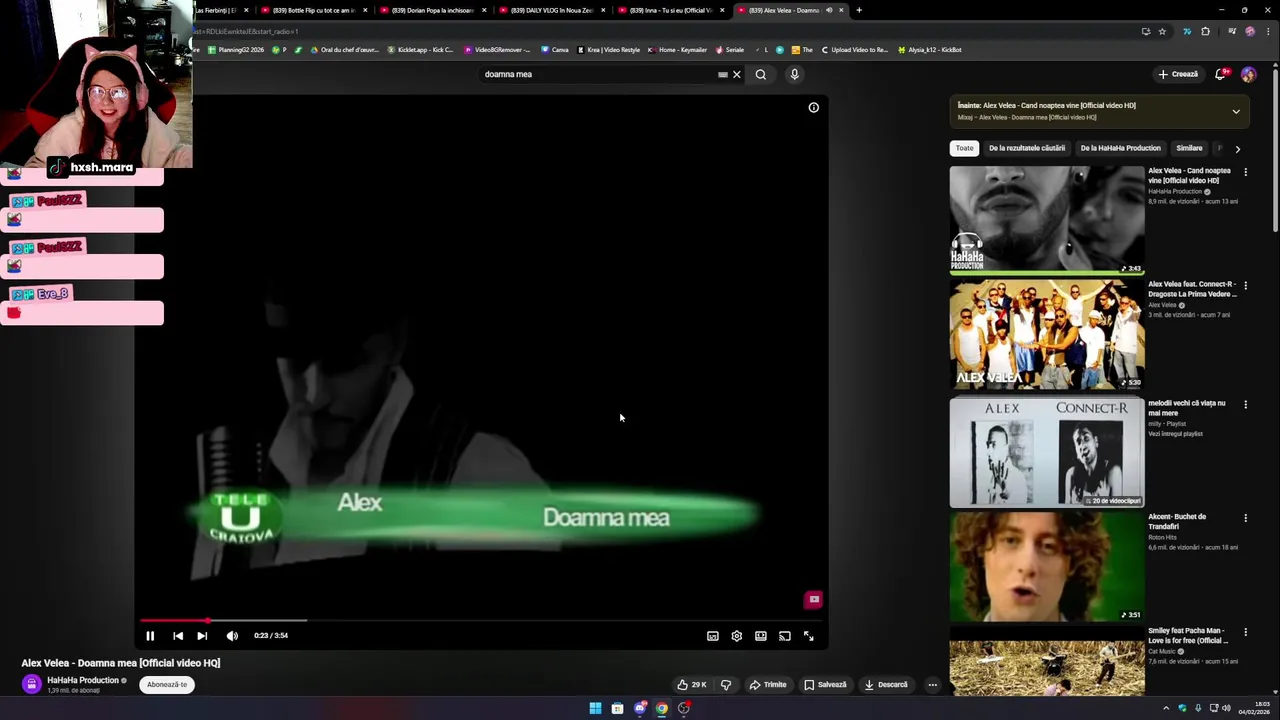Open the YouTube notifications bell

(x=1221, y=74)
